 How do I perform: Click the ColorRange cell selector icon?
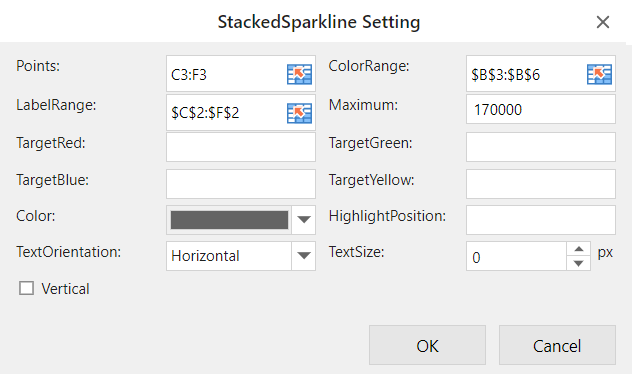599,74
